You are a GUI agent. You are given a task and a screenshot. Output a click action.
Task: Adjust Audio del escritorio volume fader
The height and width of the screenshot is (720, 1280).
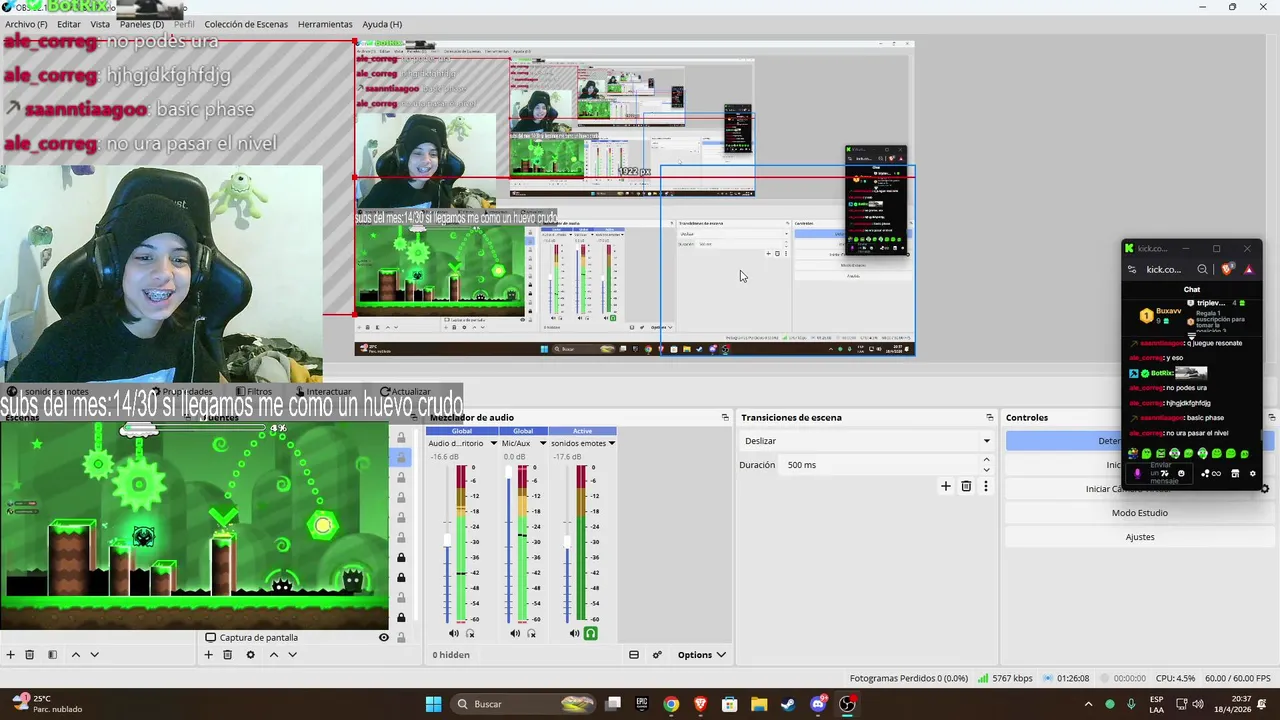tap(447, 541)
